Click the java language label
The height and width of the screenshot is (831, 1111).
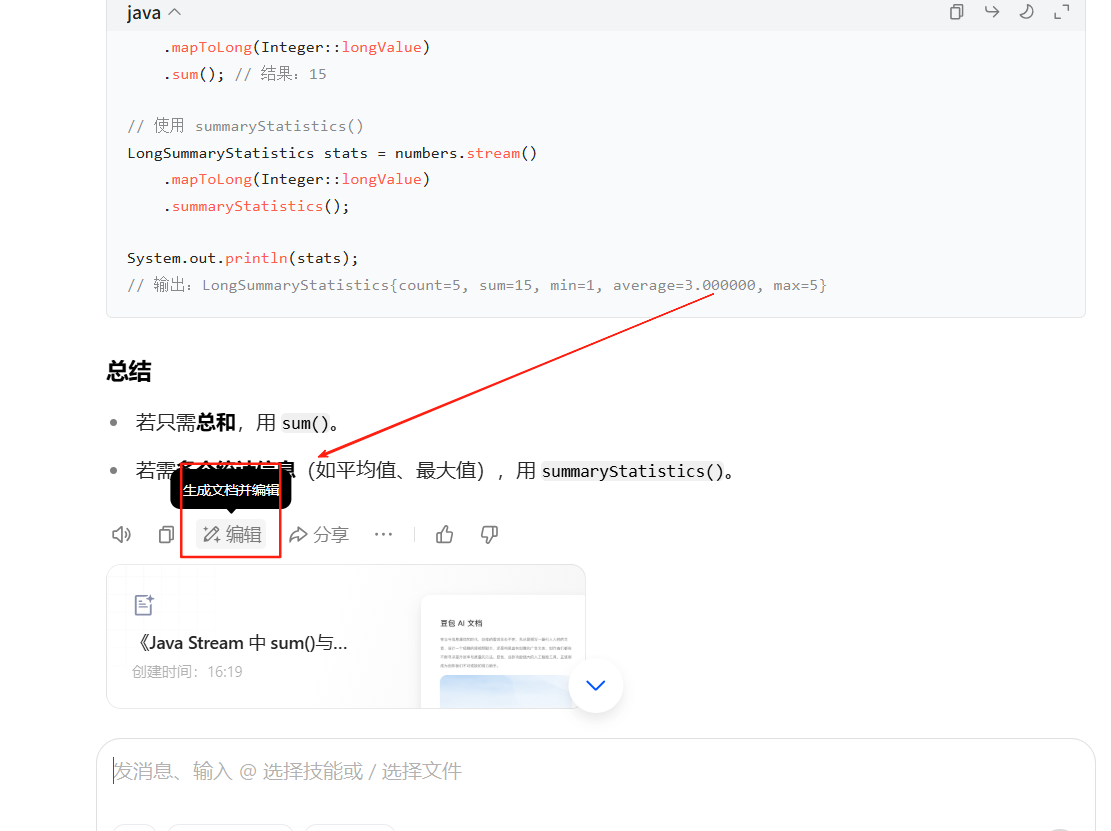coord(144,13)
